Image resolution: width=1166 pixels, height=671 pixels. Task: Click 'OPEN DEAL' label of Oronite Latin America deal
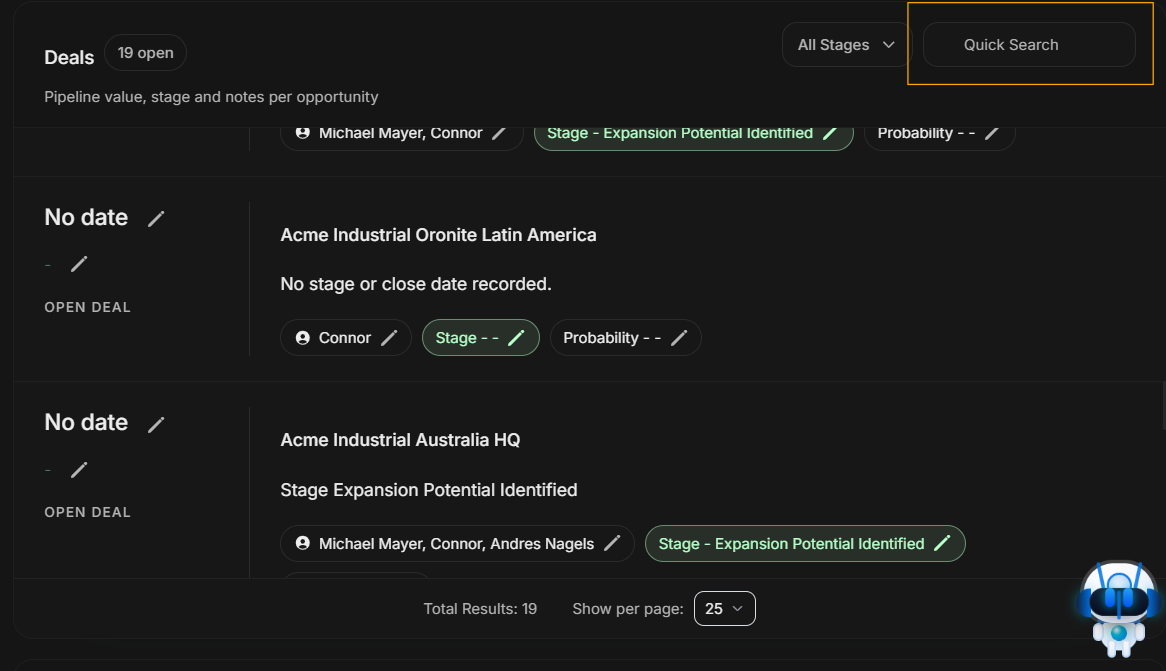click(x=88, y=307)
